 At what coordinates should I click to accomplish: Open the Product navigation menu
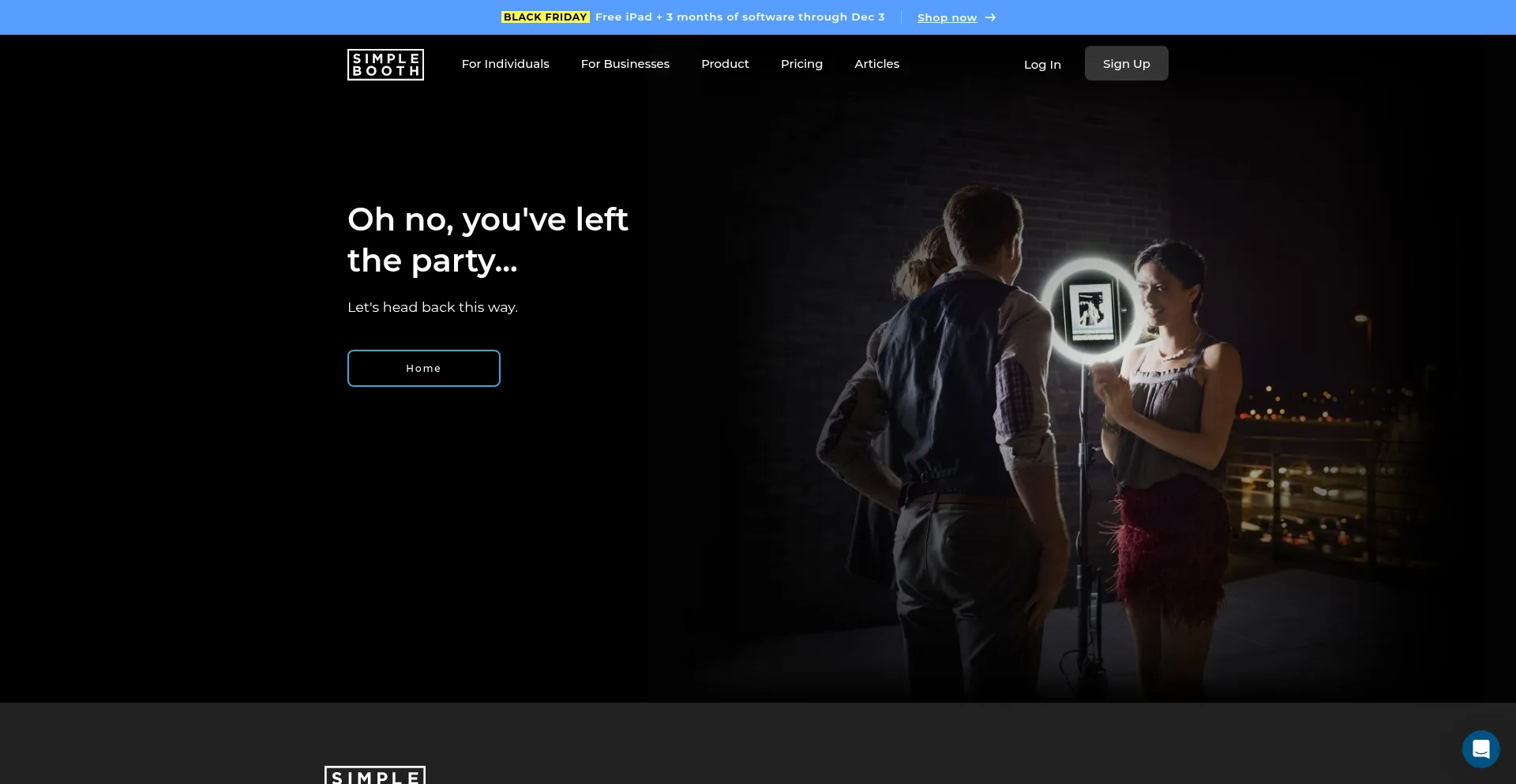tap(725, 64)
